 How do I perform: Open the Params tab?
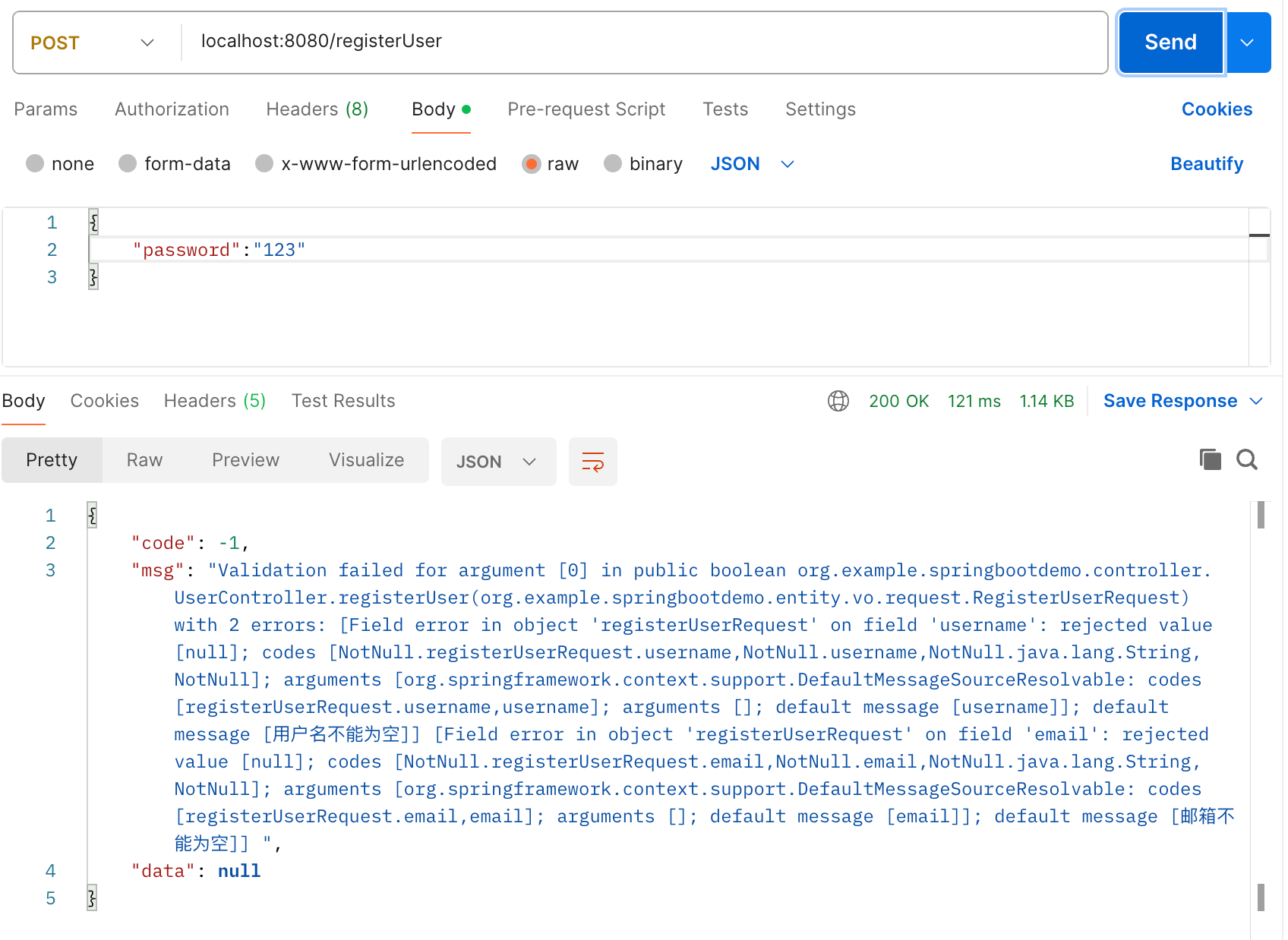46,109
